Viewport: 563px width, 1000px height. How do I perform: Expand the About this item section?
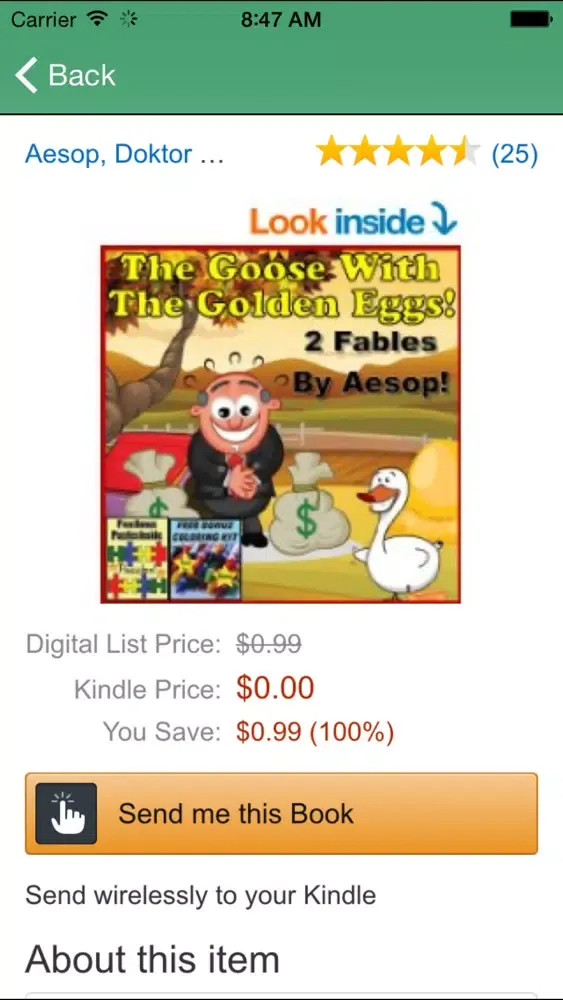(152, 959)
